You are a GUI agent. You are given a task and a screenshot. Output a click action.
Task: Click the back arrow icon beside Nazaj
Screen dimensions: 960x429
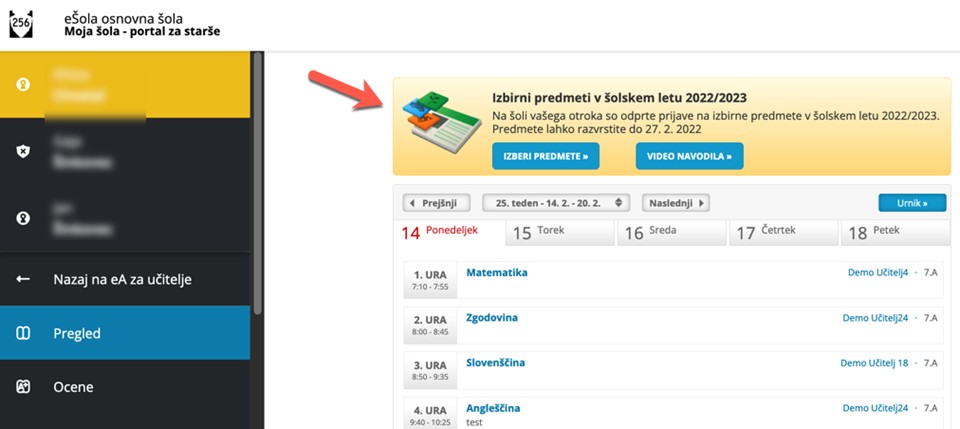click(23, 279)
